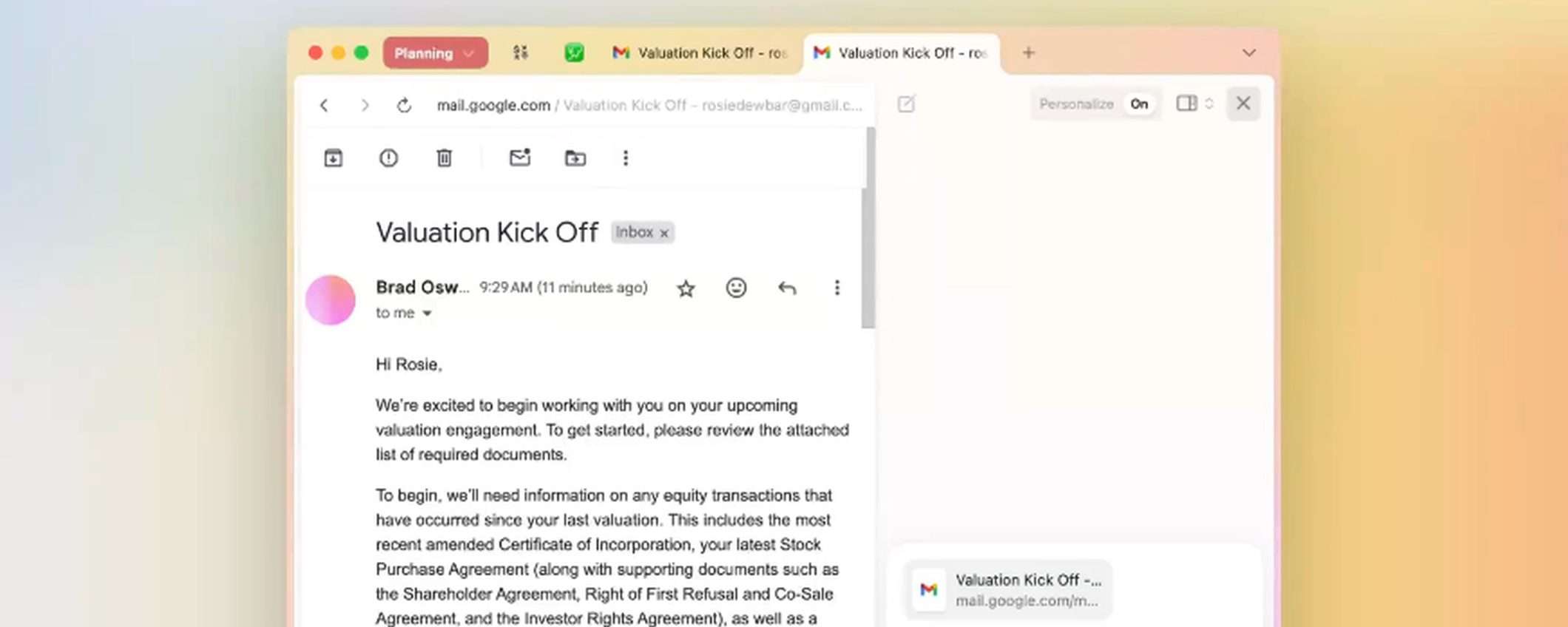
Task: Reload the Gmail page
Action: click(404, 105)
